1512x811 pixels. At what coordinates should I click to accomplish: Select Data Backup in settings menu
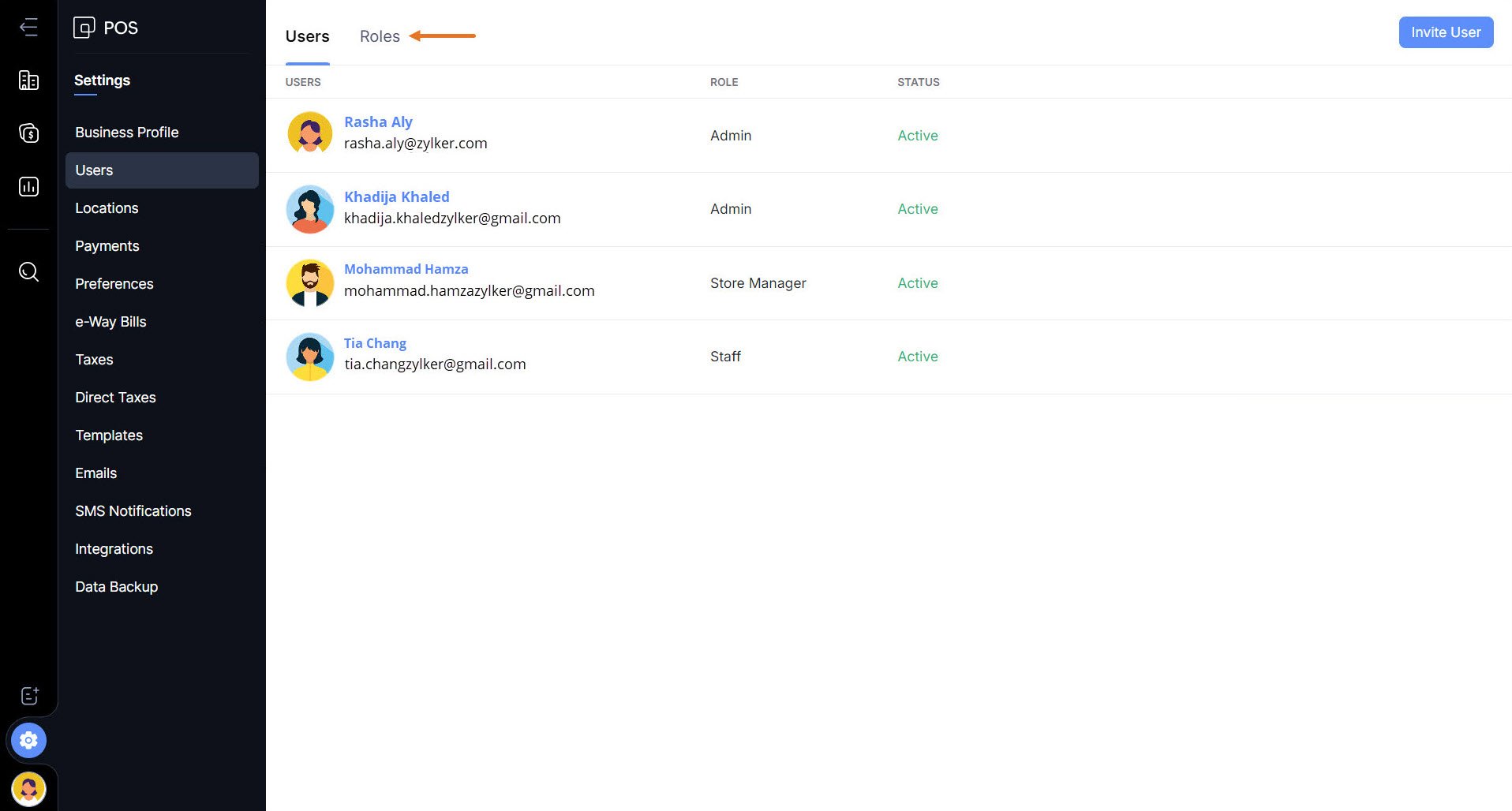[x=116, y=587]
